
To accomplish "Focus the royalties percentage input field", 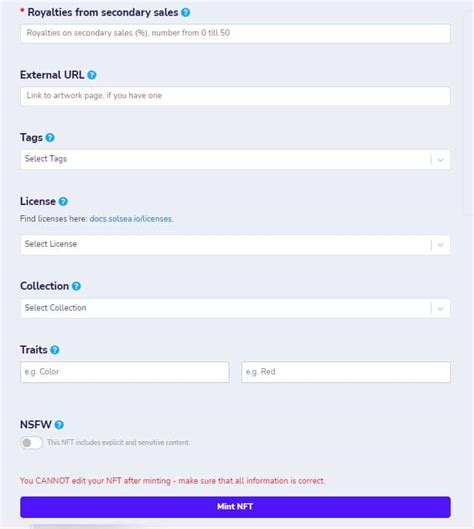I will pos(235,33).
